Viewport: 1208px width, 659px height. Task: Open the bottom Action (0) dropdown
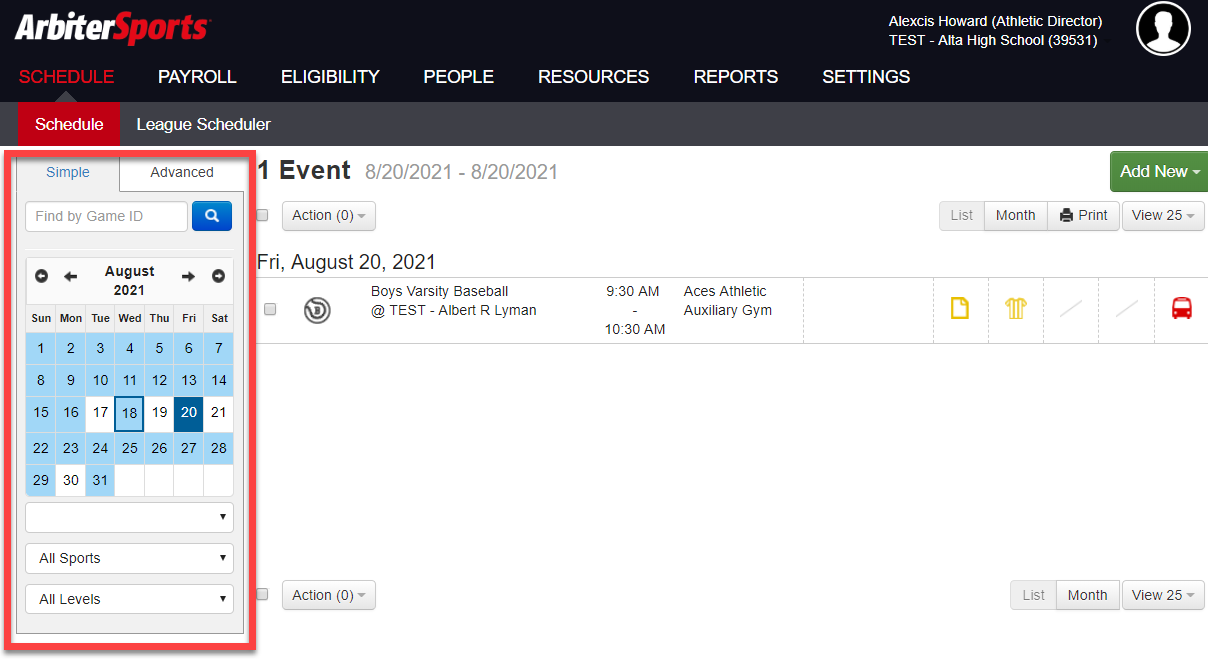329,595
